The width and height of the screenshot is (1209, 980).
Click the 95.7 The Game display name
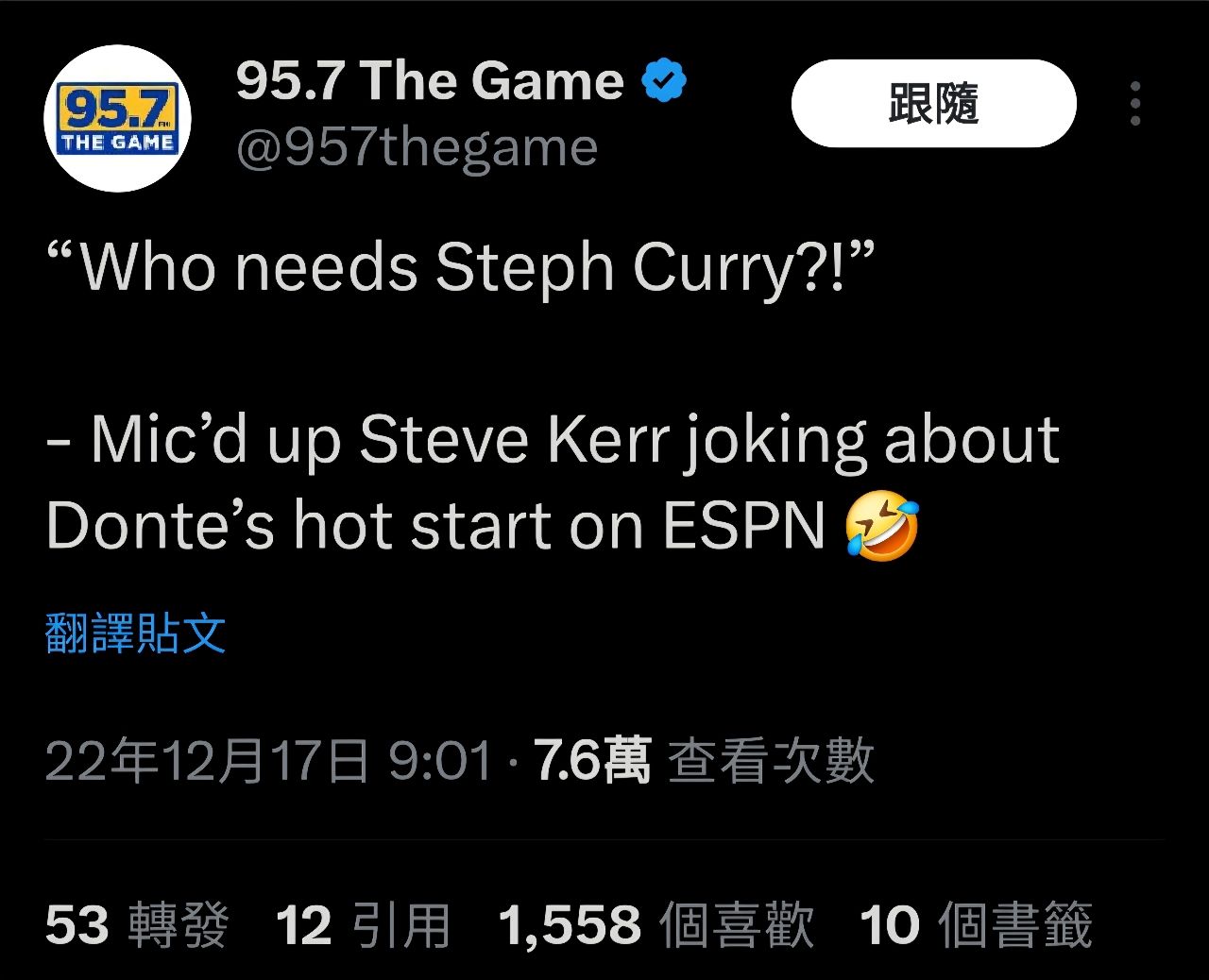tap(430, 80)
